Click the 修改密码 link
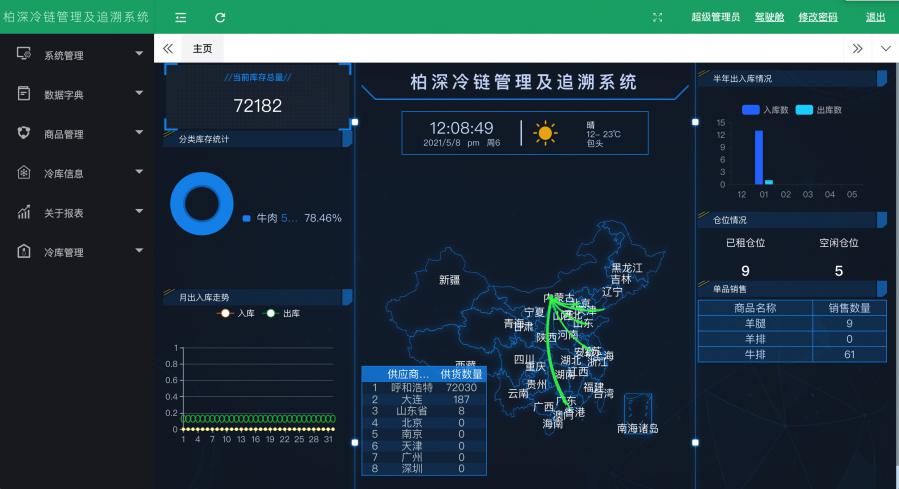Viewport: 899px width, 489px height. (817, 17)
